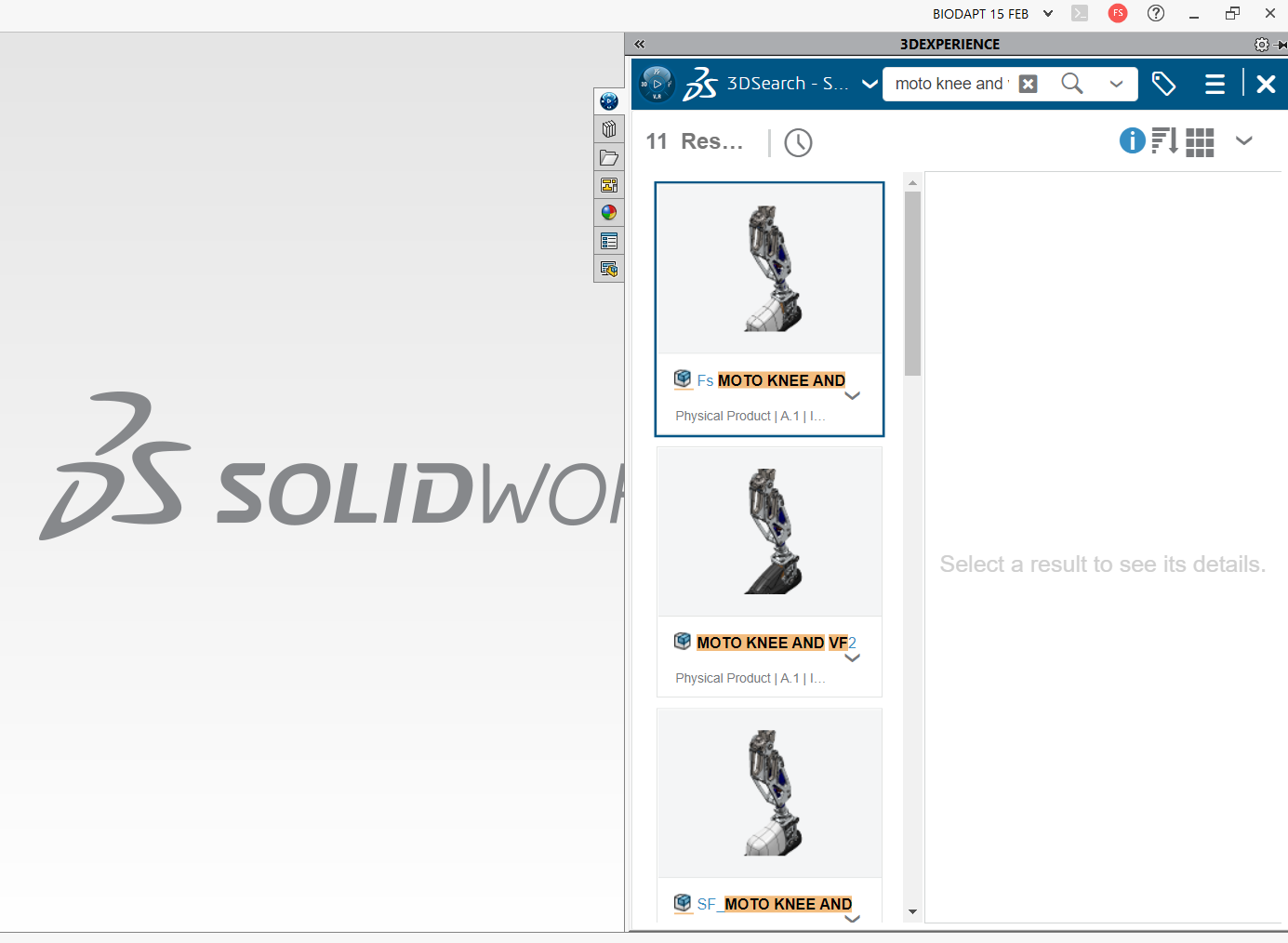The height and width of the screenshot is (943, 1288).
Task: Open the Help question mark icon
Action: coord(1156,13)
